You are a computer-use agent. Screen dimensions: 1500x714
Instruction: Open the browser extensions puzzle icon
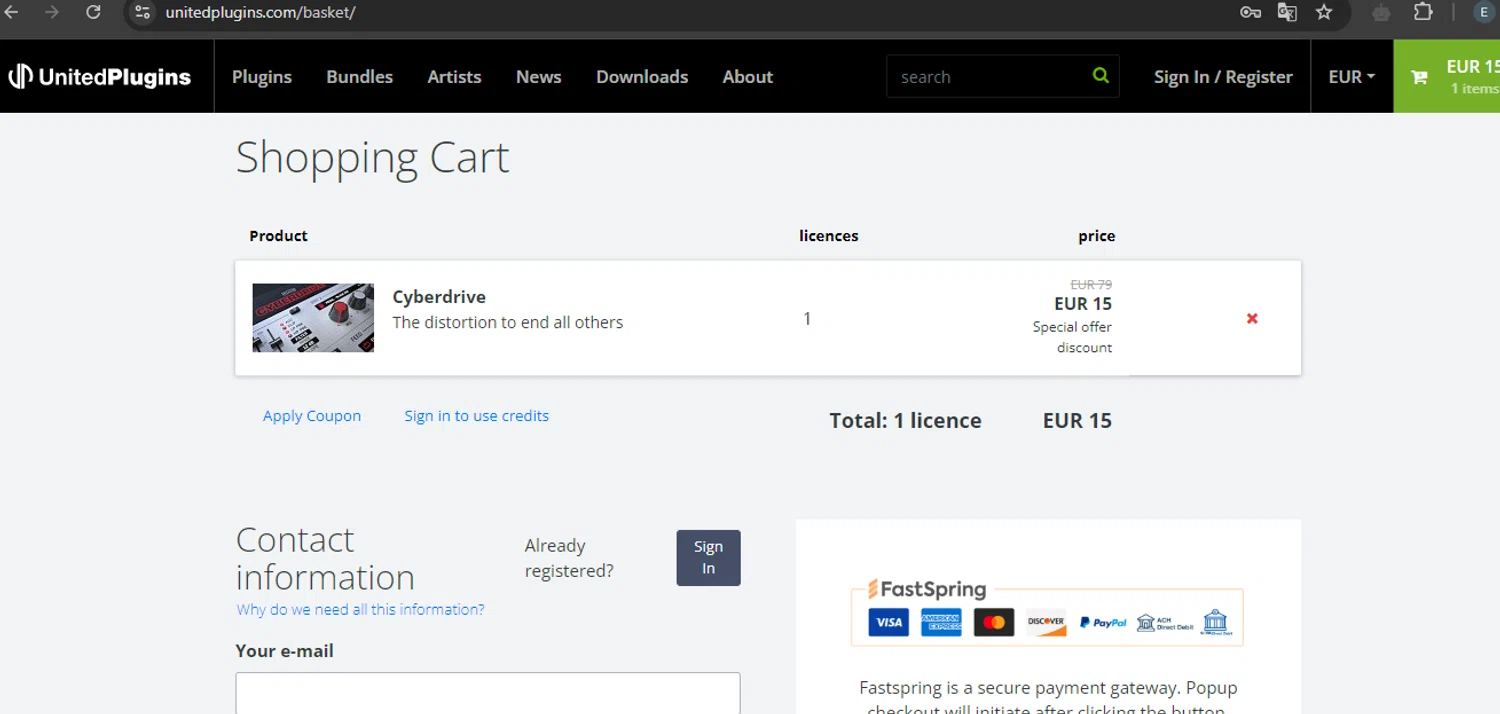1423,12
